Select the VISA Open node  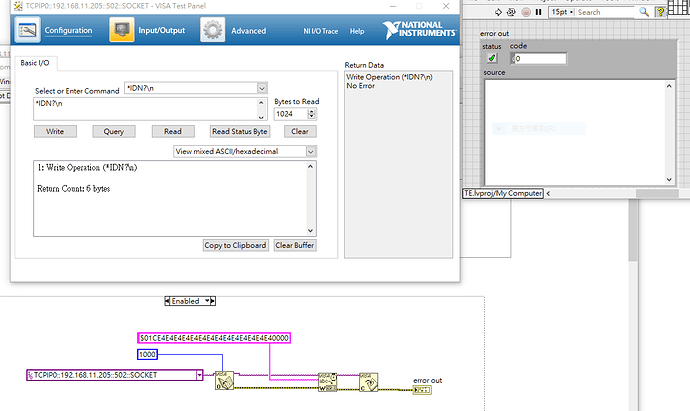(x=224, y=380)
